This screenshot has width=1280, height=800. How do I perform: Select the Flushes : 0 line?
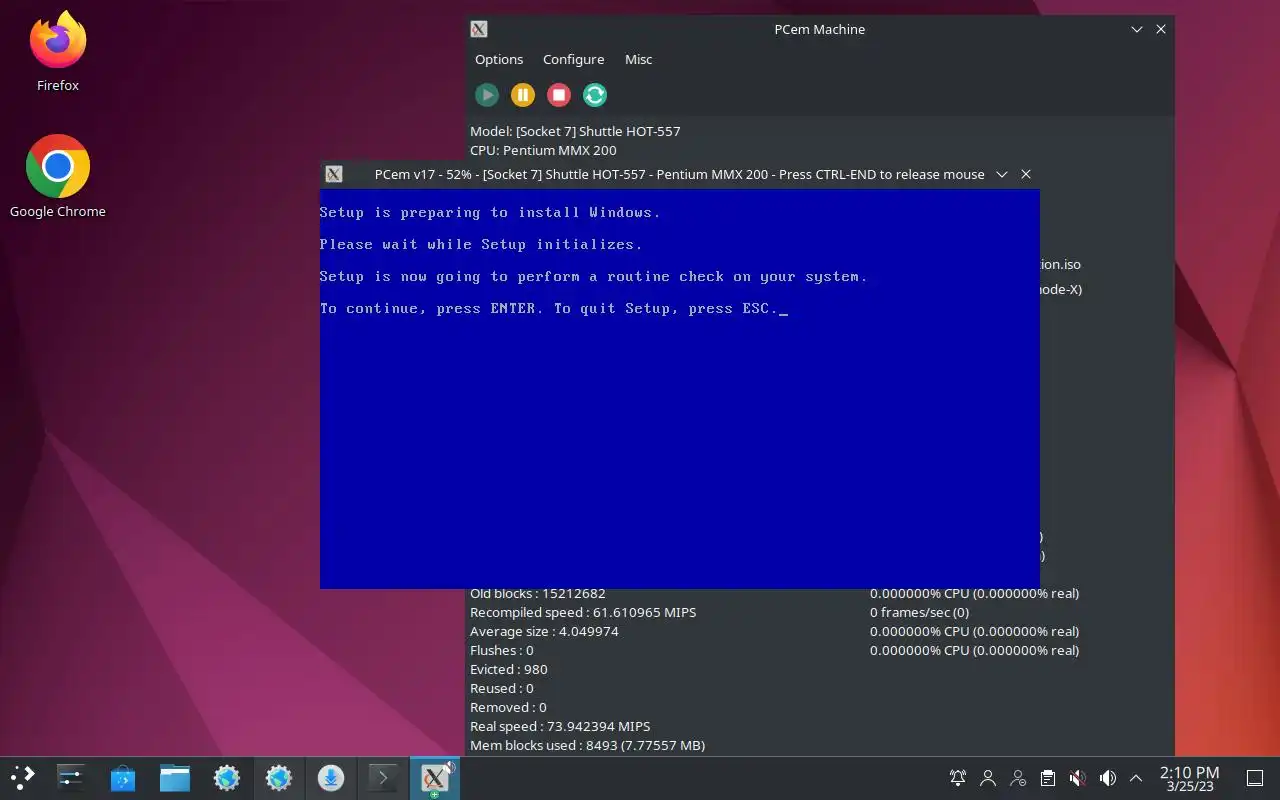click(502, 650)
